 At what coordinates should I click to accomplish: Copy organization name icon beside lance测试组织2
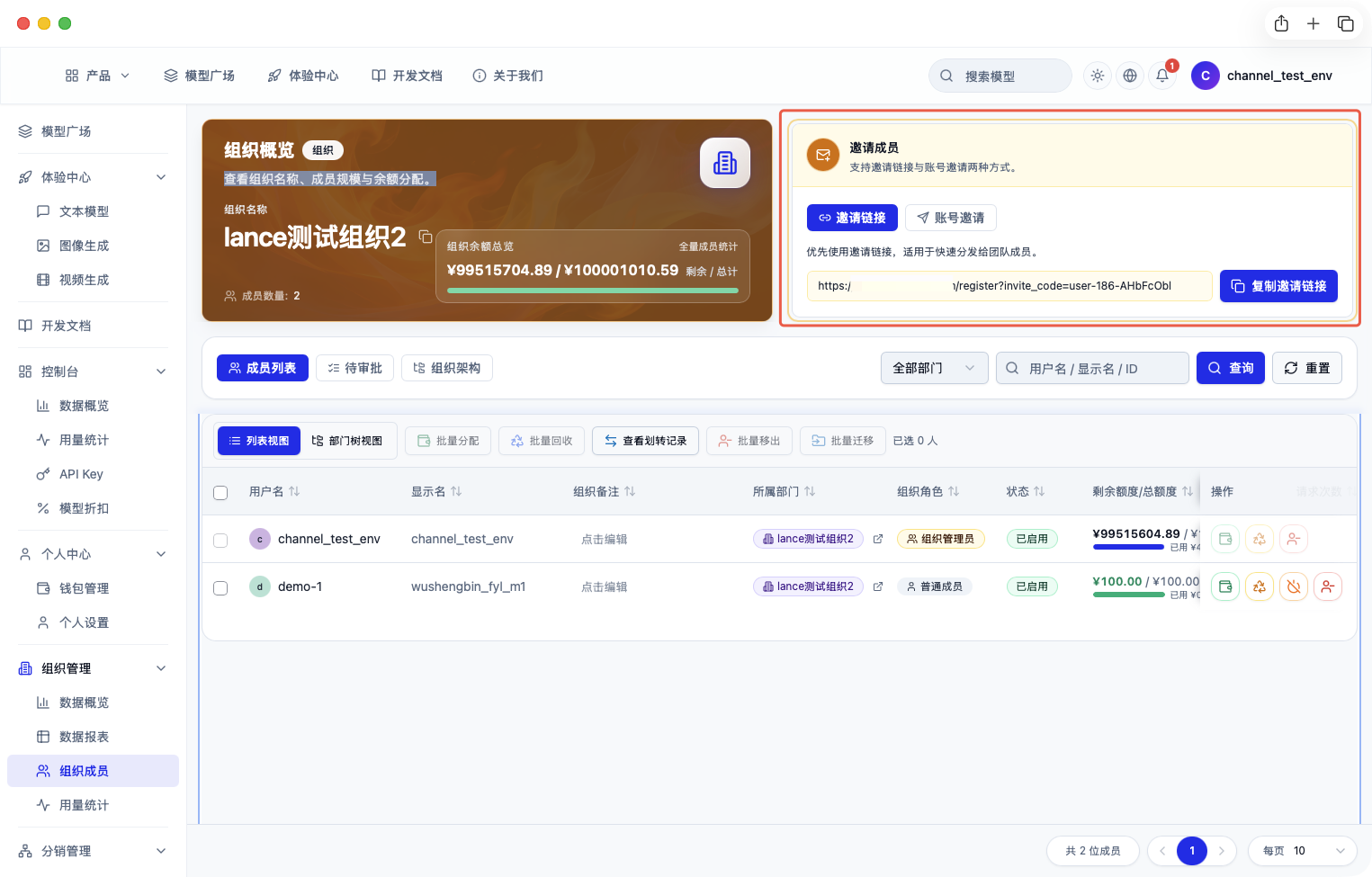pyautogui.click(x=426, y=237)
